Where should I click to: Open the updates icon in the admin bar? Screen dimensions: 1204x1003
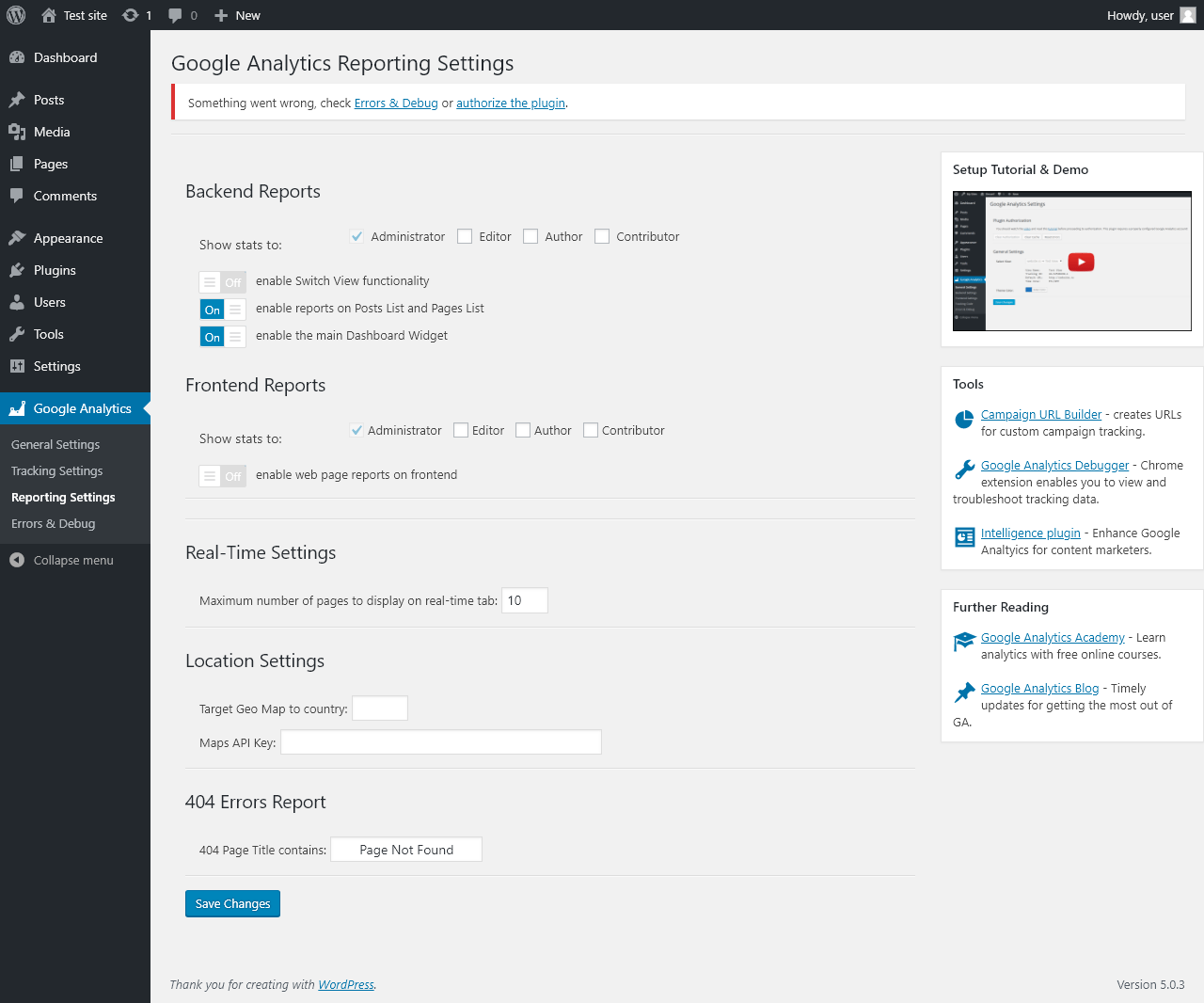coord(131,15)
